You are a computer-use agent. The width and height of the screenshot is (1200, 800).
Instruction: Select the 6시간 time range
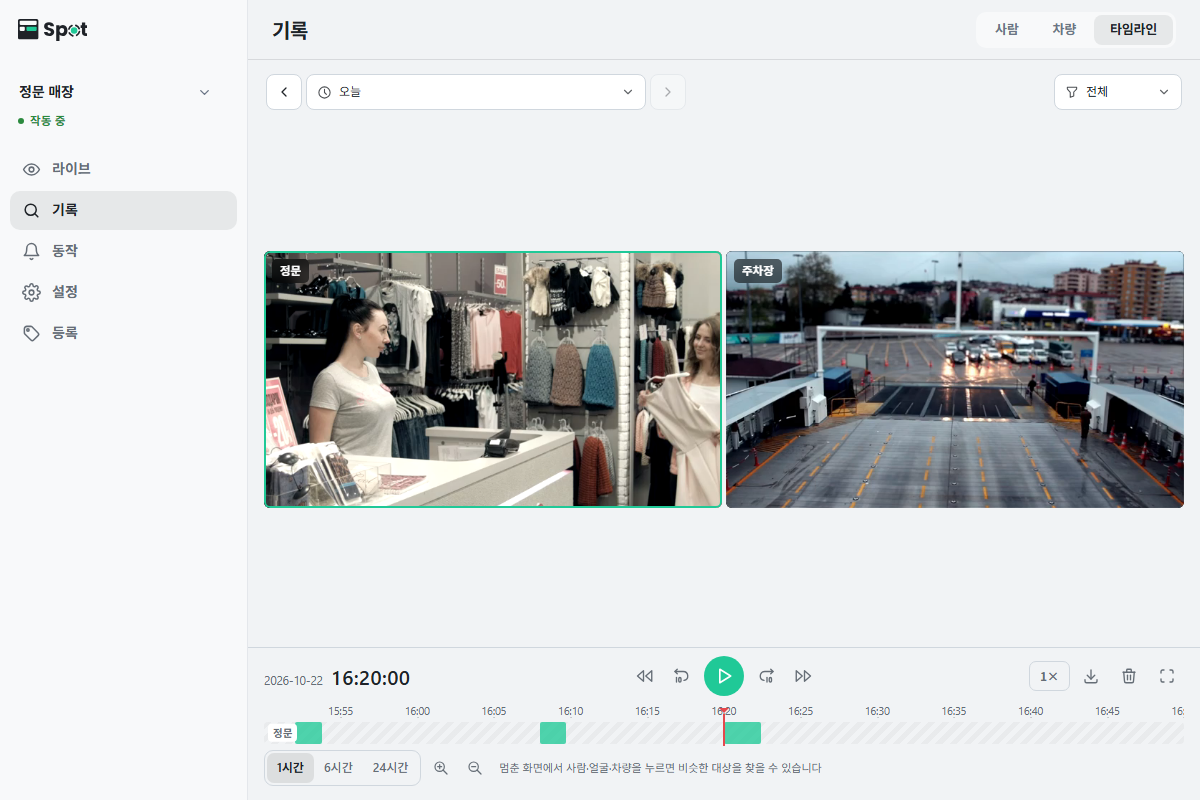click(338, 768)
